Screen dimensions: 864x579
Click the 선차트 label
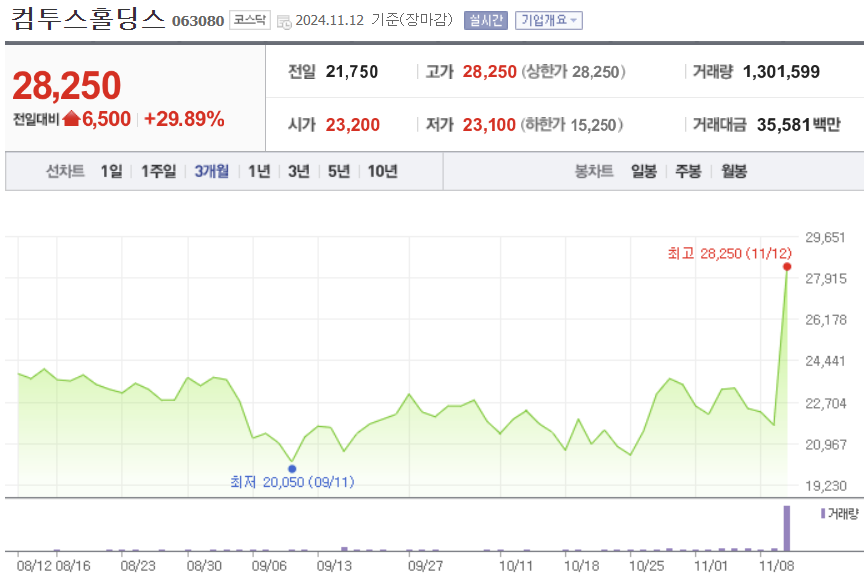65,171
